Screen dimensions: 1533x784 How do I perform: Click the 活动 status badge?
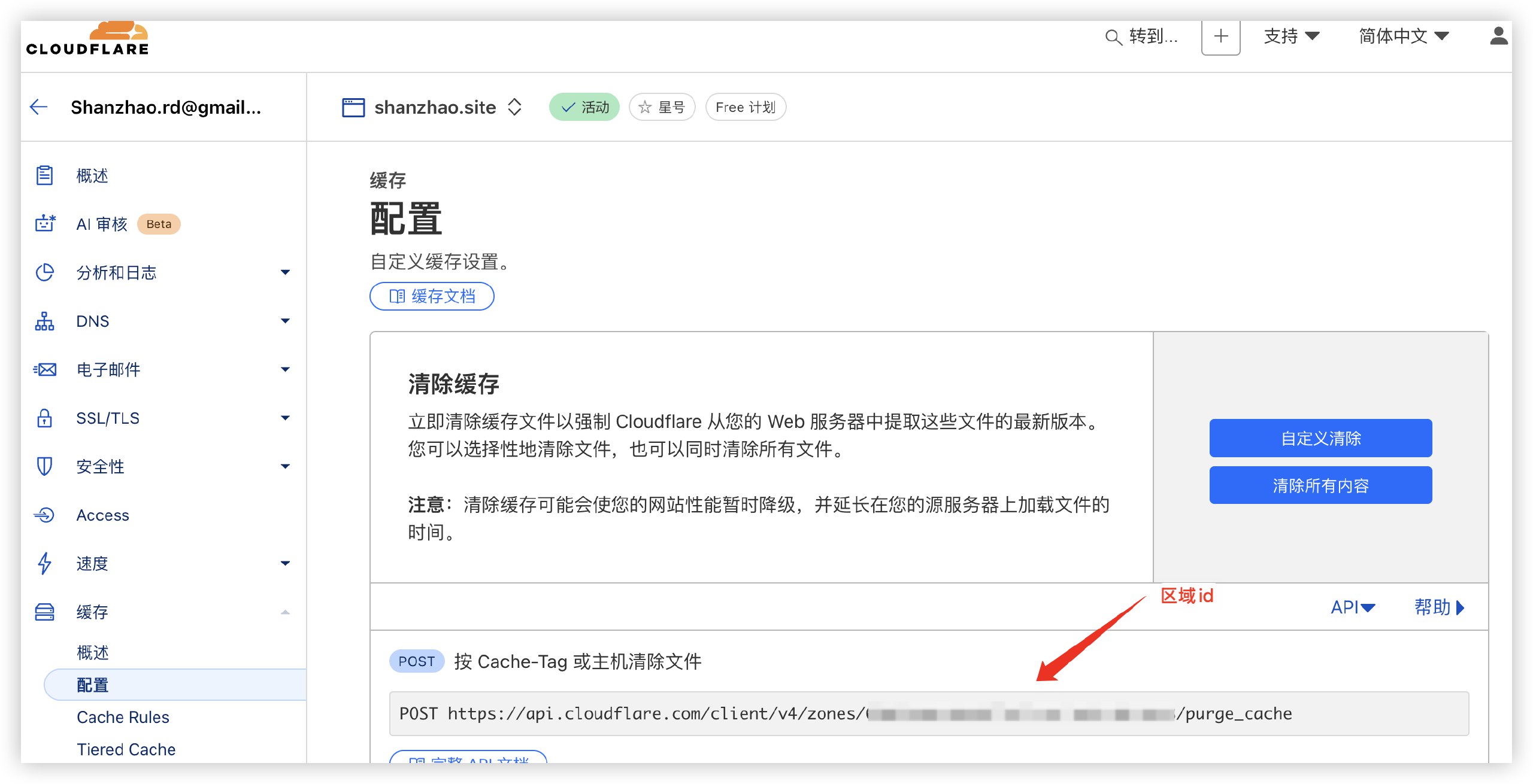(584, 107)
